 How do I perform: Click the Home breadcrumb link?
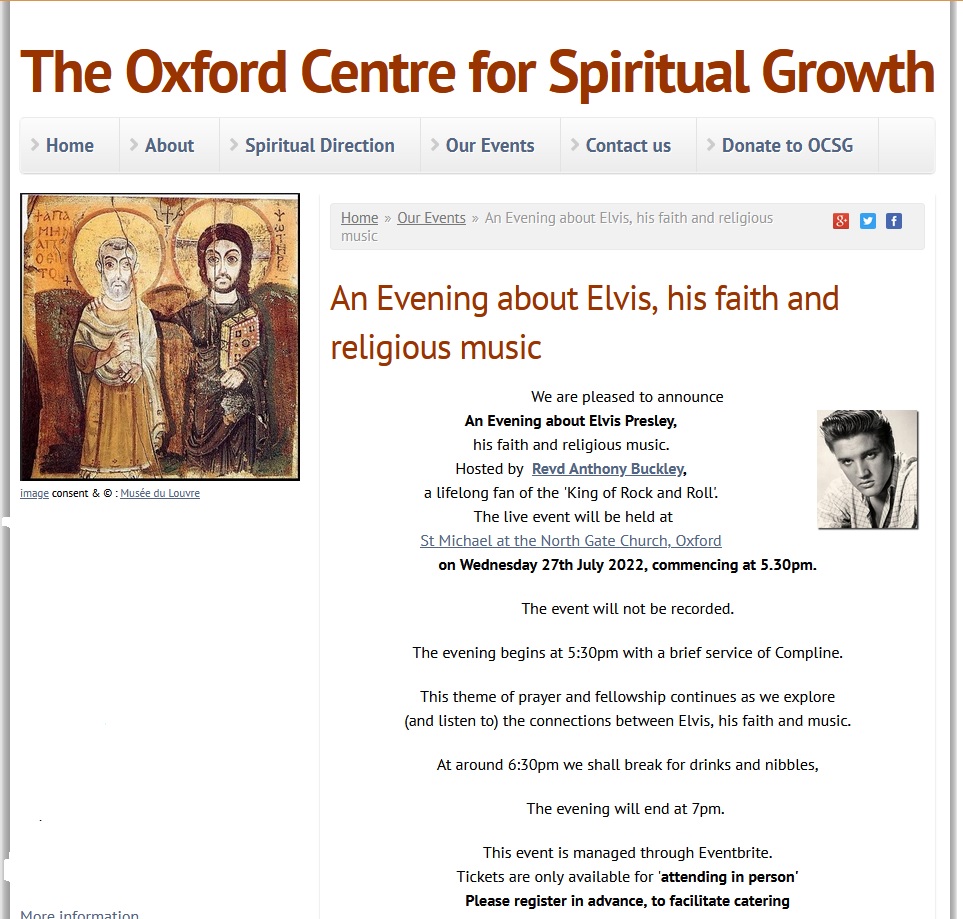coord(359,218)
